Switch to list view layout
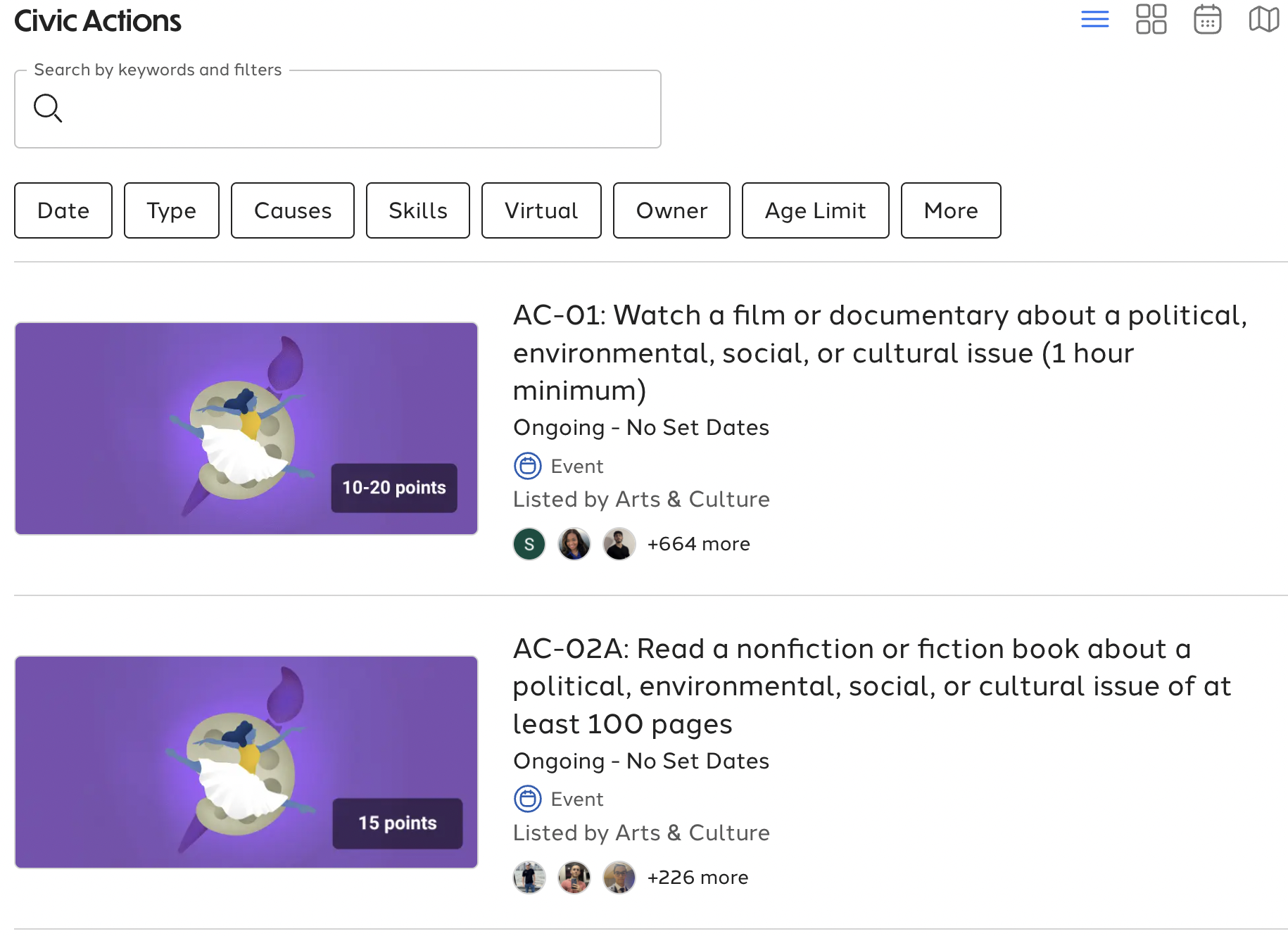 click(1094, 20)
